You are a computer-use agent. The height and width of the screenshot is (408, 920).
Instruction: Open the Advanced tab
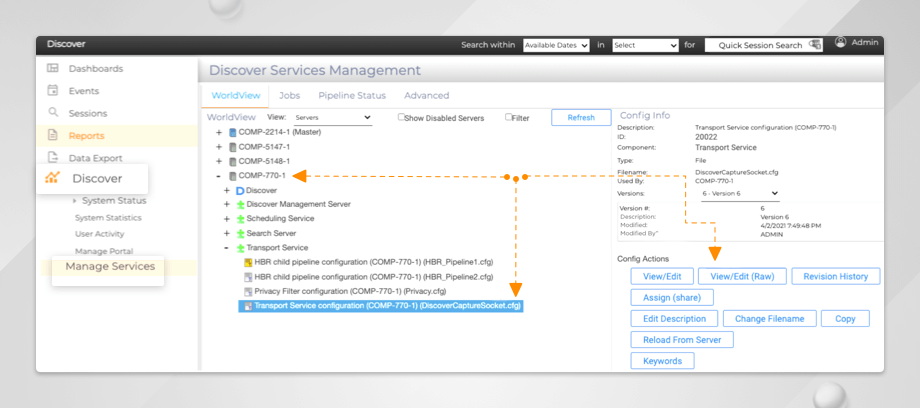point(427,95)
